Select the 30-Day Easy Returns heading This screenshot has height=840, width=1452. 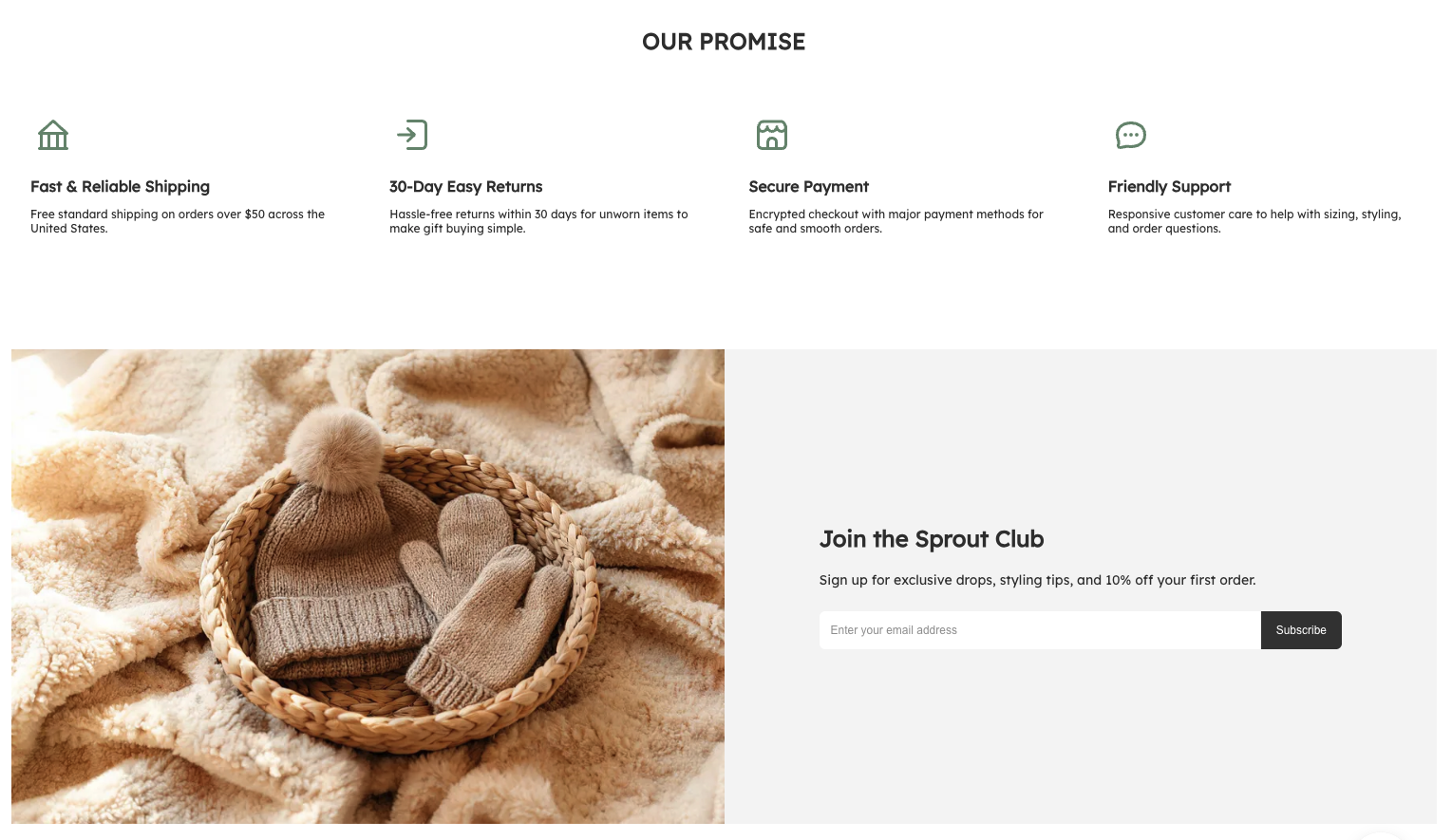click(x=466, y=187)
